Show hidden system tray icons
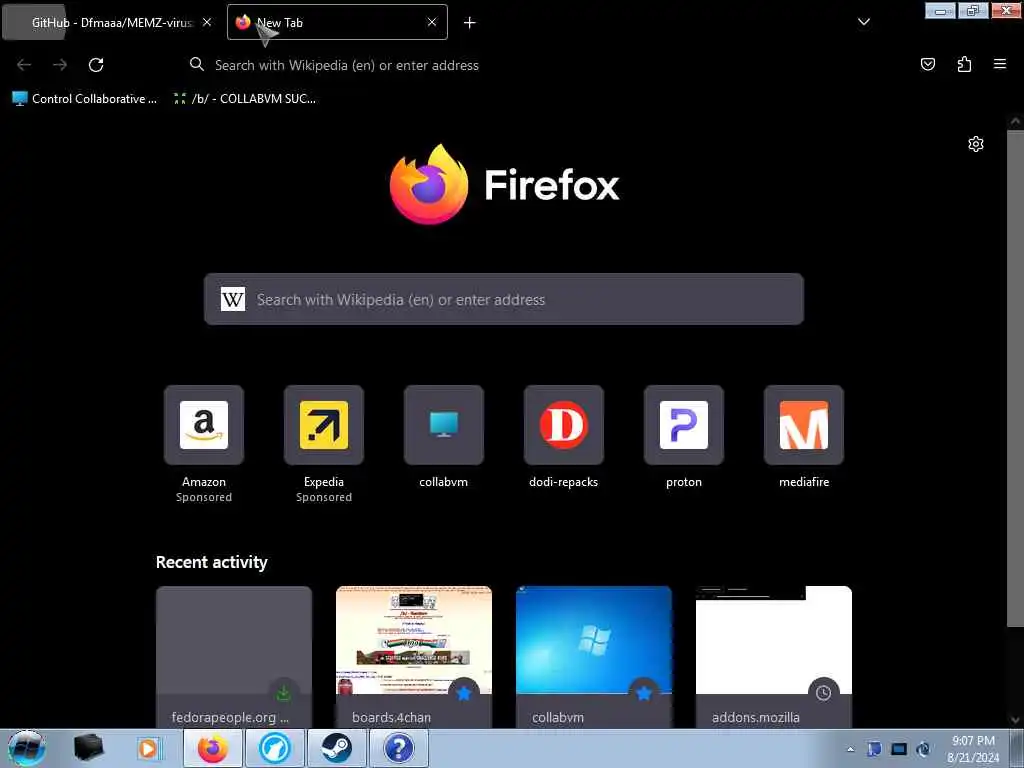 pos(850,749)
